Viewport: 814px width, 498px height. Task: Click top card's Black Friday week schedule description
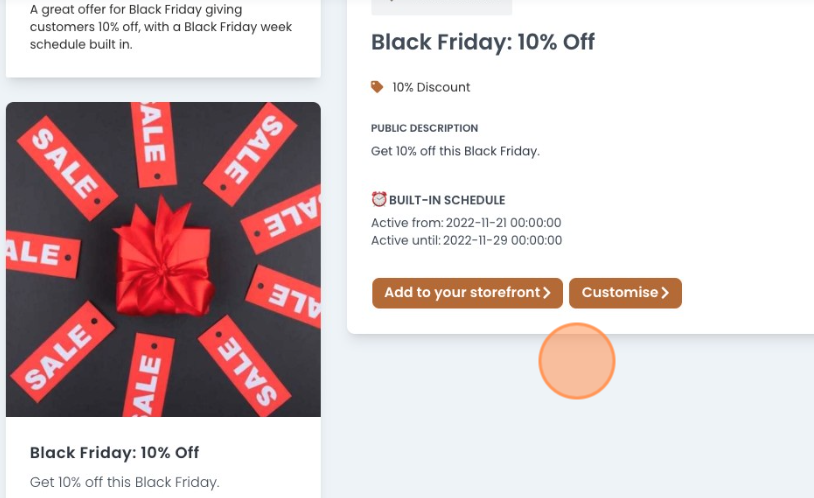pyautogui.click(x=161, y=27)
